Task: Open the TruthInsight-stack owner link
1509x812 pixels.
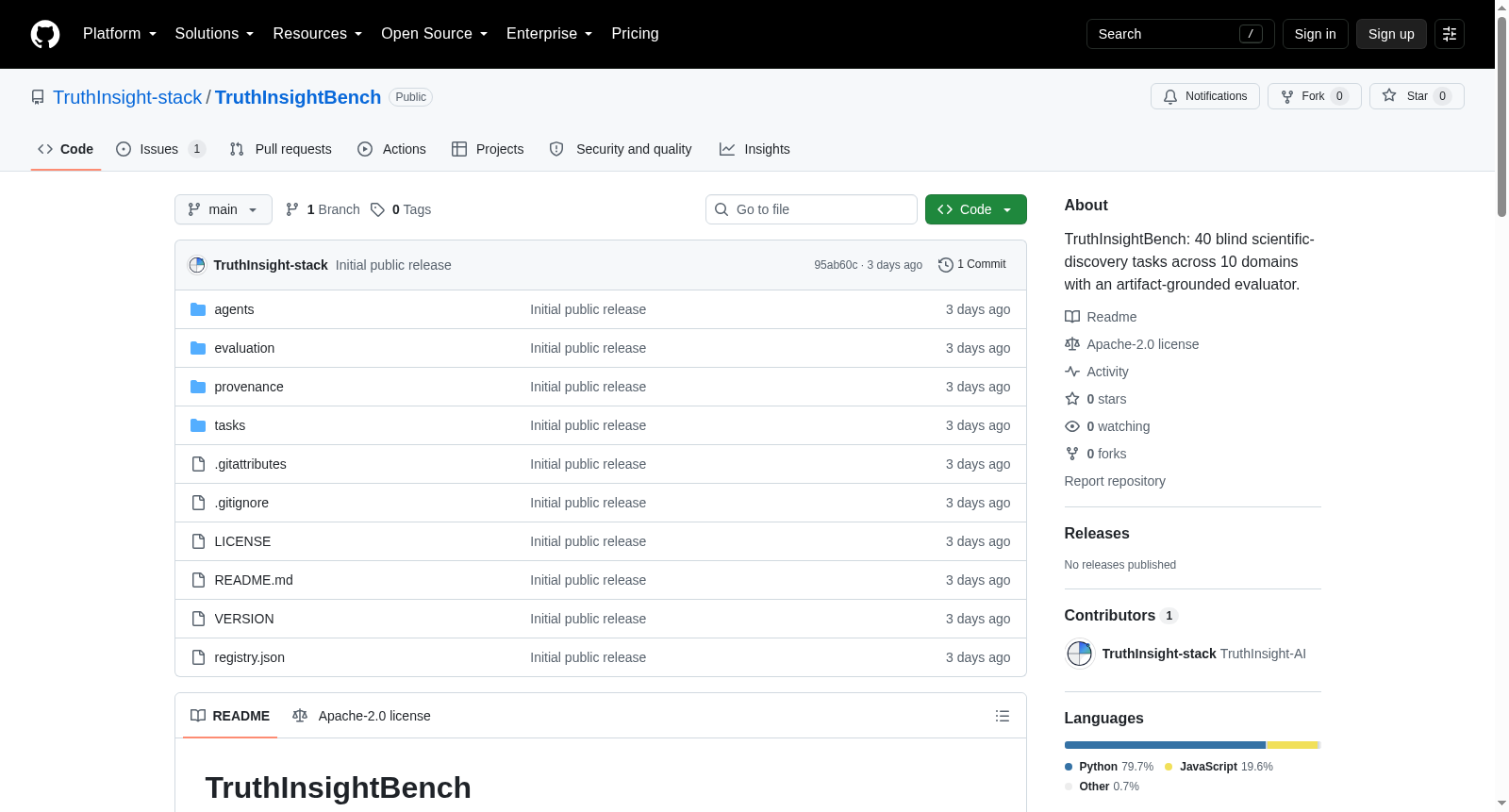Action: pyautogui.click(x=127, y=97)
